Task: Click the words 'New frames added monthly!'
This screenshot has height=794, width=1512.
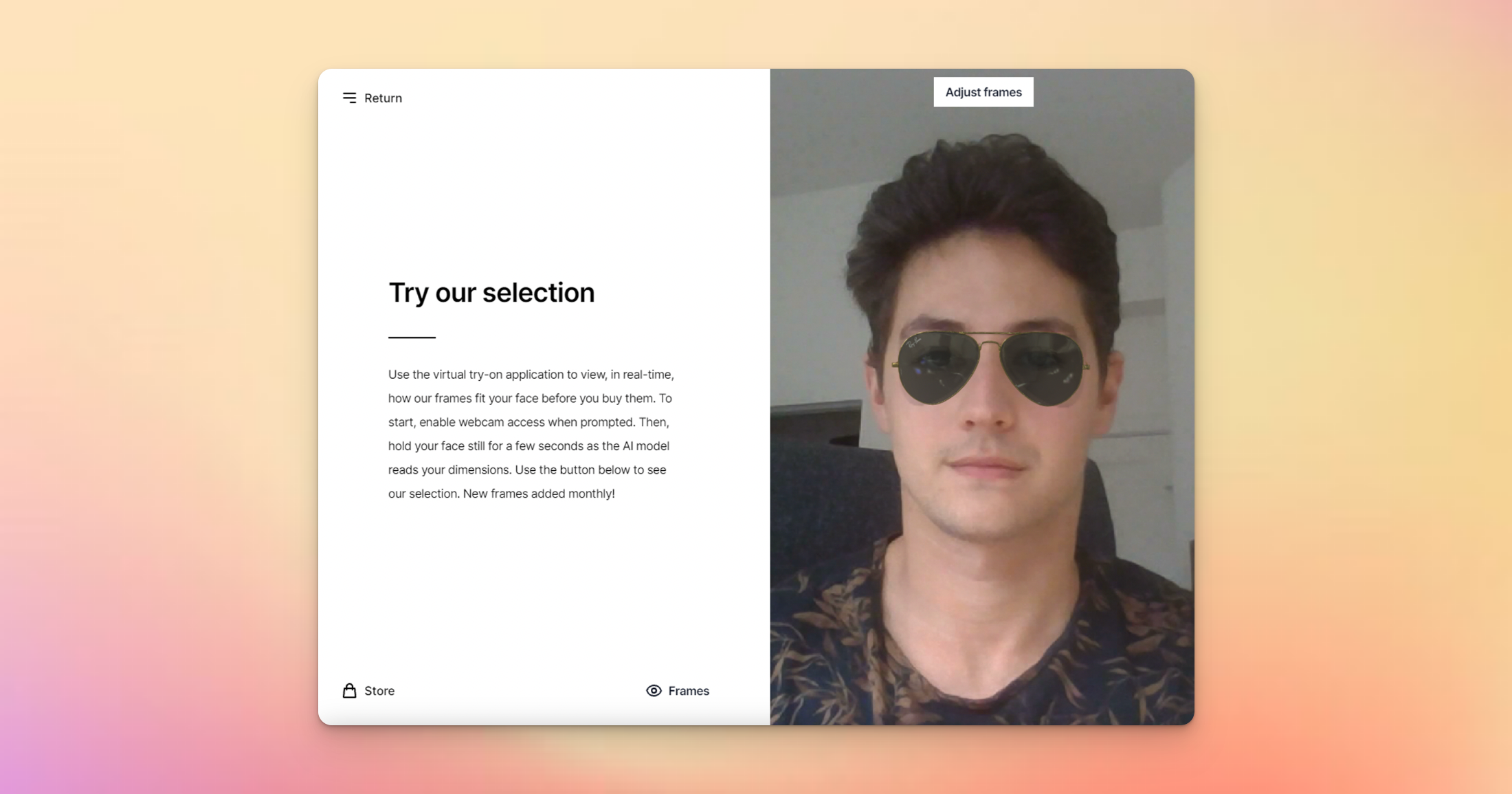Action: point(539,494)
